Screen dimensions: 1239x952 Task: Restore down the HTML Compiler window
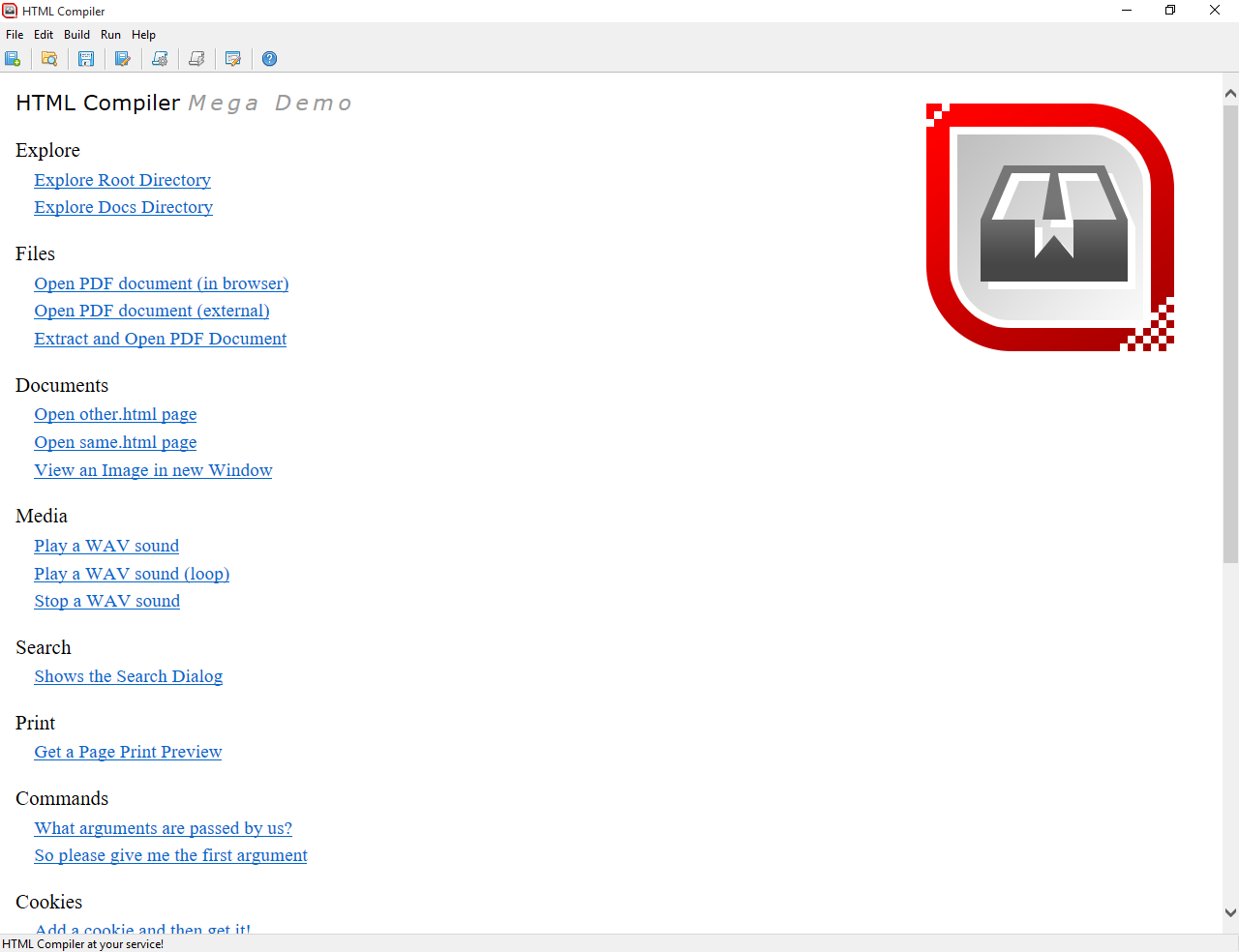[x=1170, y=11]
